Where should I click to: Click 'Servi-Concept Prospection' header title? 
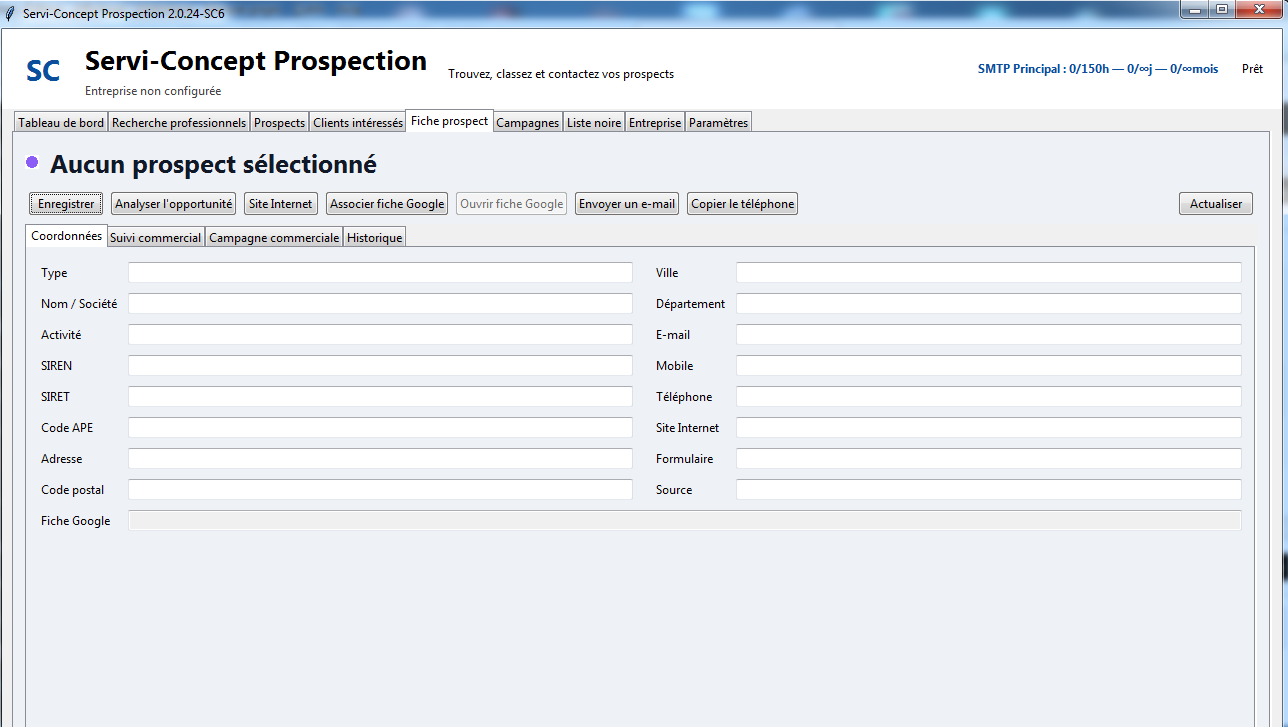[x=256, y=61]
